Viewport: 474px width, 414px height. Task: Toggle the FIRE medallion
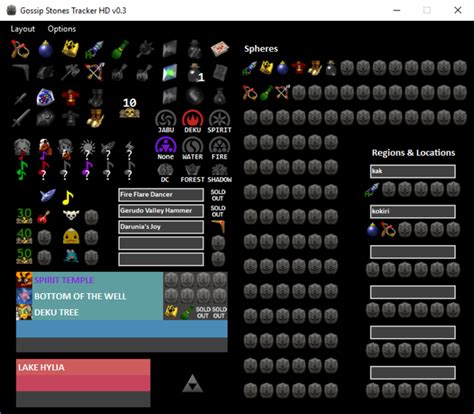(x=219, y=148)
